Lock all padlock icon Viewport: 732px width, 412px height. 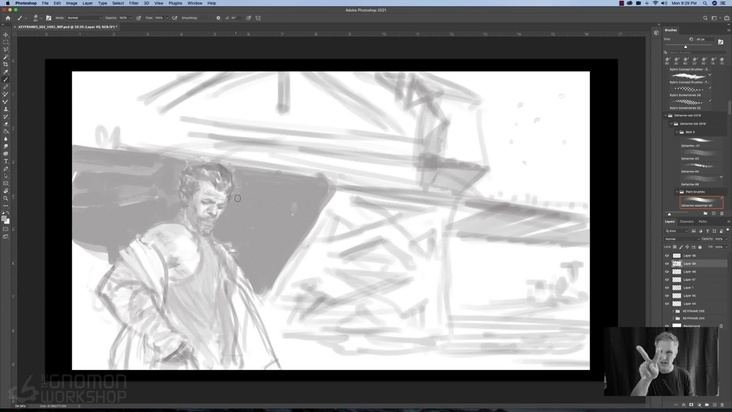(x=699, y=247)
